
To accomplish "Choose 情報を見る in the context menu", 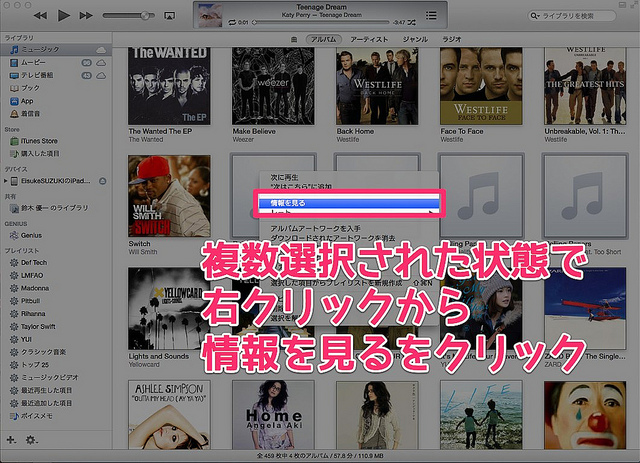I will pos(349,203).
